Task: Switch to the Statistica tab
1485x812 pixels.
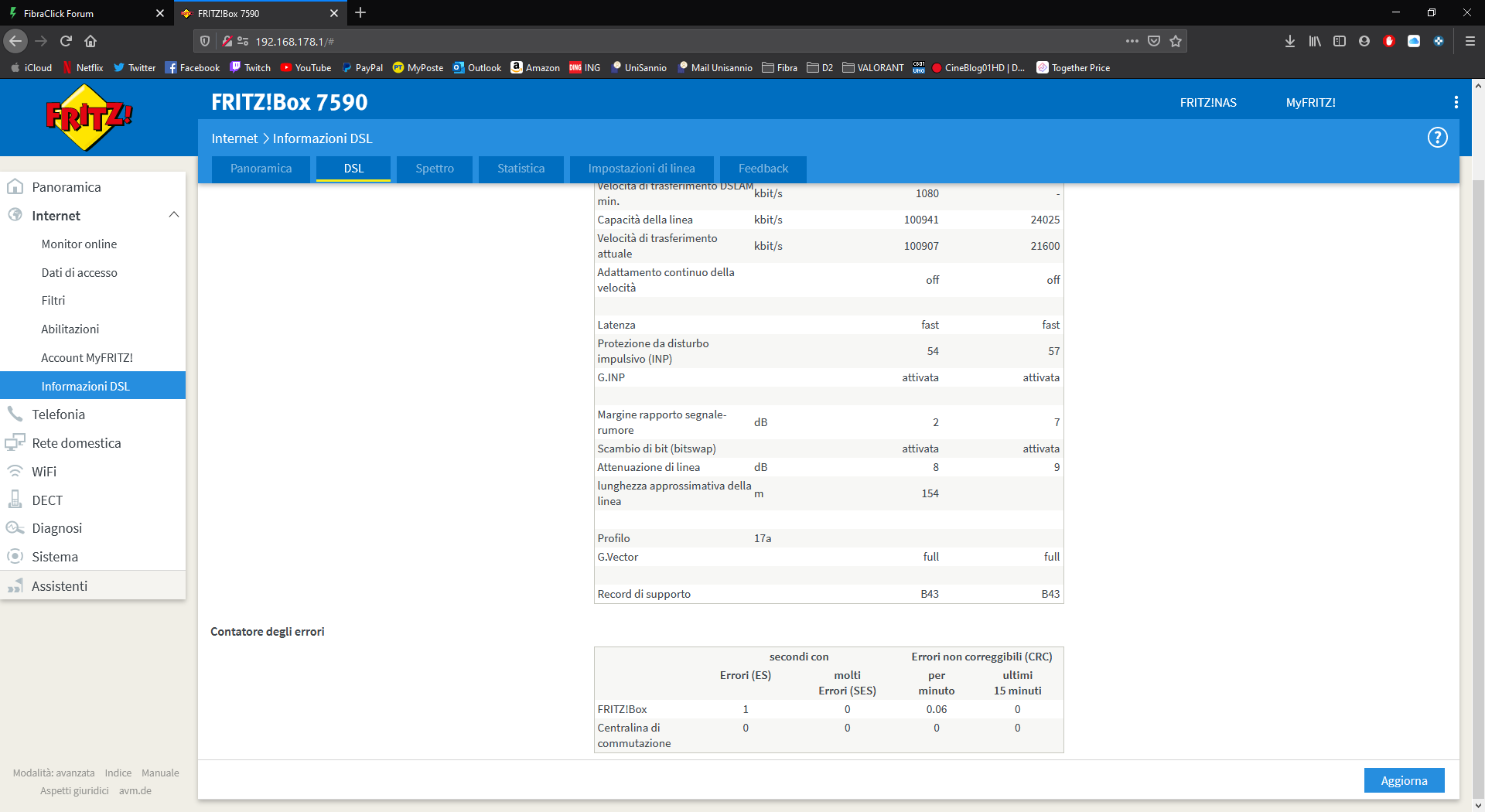Action: click(x=521, y=169)
